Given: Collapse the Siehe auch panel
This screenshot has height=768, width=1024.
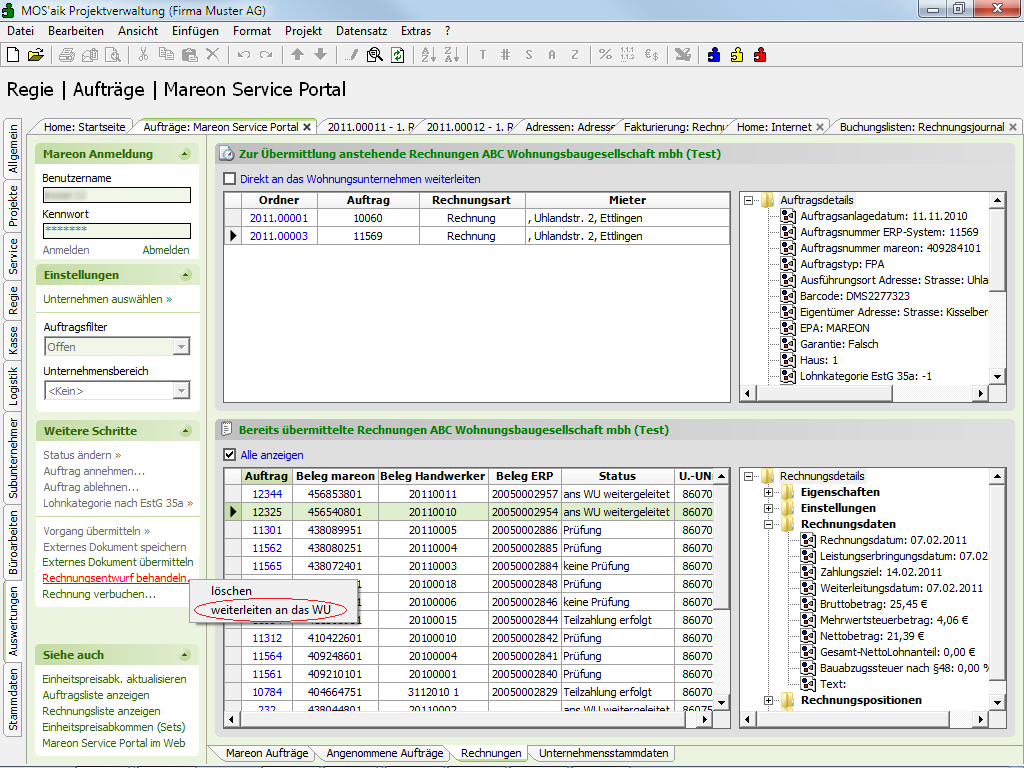Looking at the screenshot, I should pos(185,655).
